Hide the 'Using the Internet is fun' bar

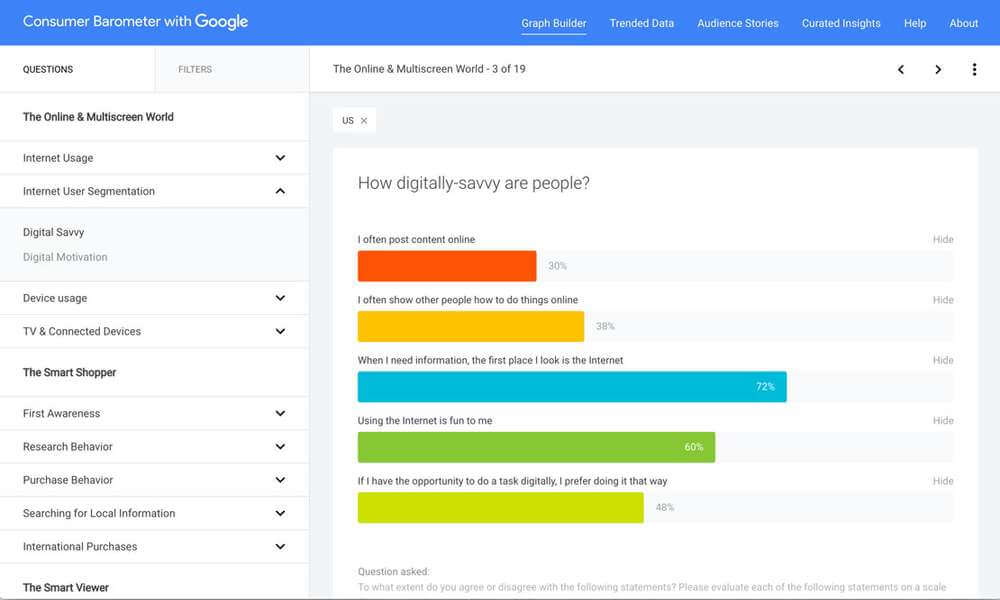[943, 421]
